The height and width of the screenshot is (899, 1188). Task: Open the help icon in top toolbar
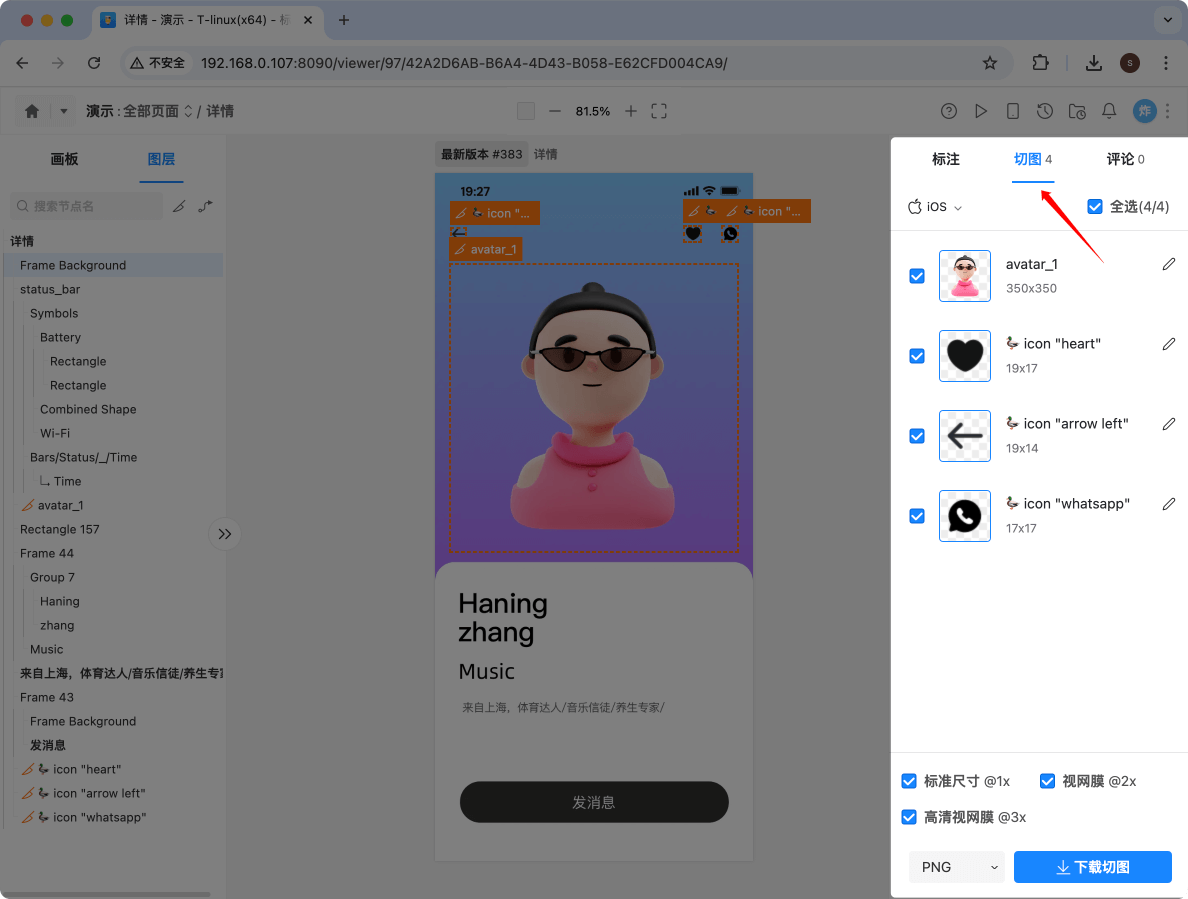[x=948, y=111]
